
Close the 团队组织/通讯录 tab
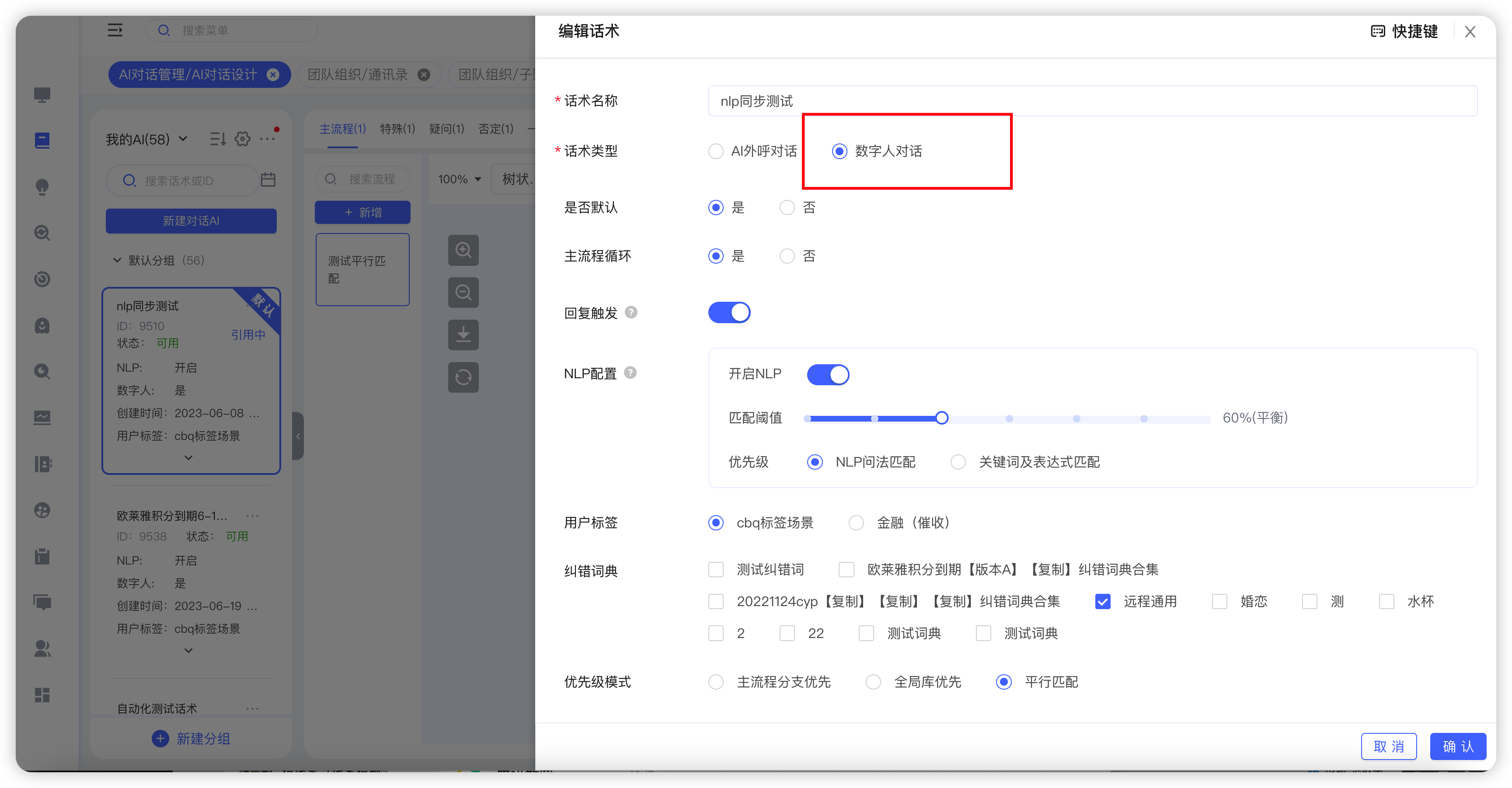tap(424, 75)
